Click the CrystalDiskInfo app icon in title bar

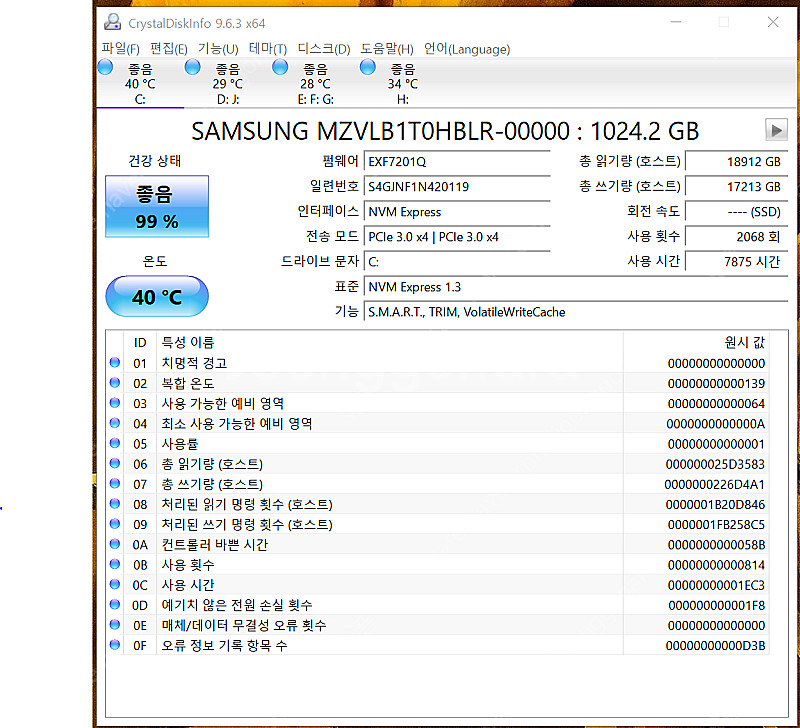112,22
